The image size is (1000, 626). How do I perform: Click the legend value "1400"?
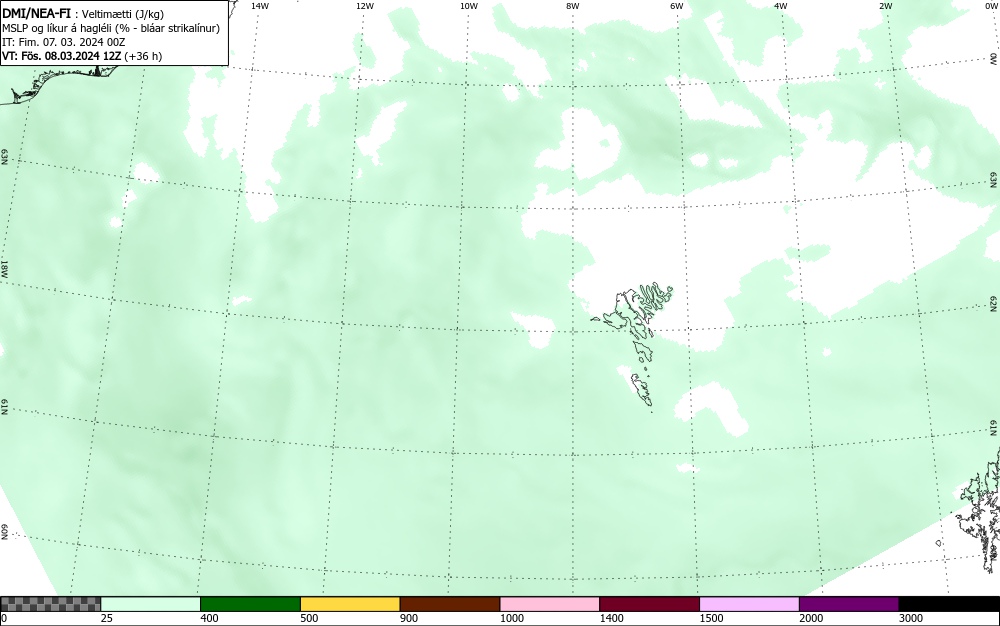611,618
